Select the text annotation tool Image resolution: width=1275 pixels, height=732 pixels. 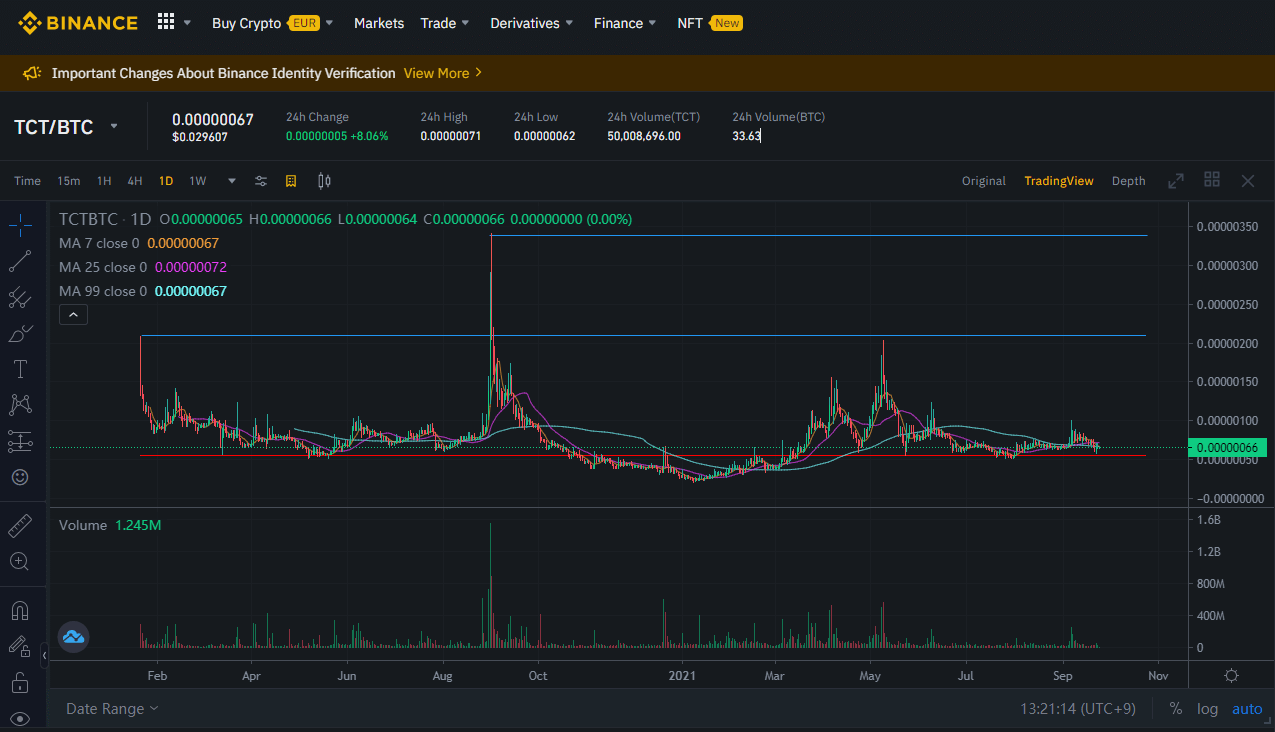coord(19,369)
